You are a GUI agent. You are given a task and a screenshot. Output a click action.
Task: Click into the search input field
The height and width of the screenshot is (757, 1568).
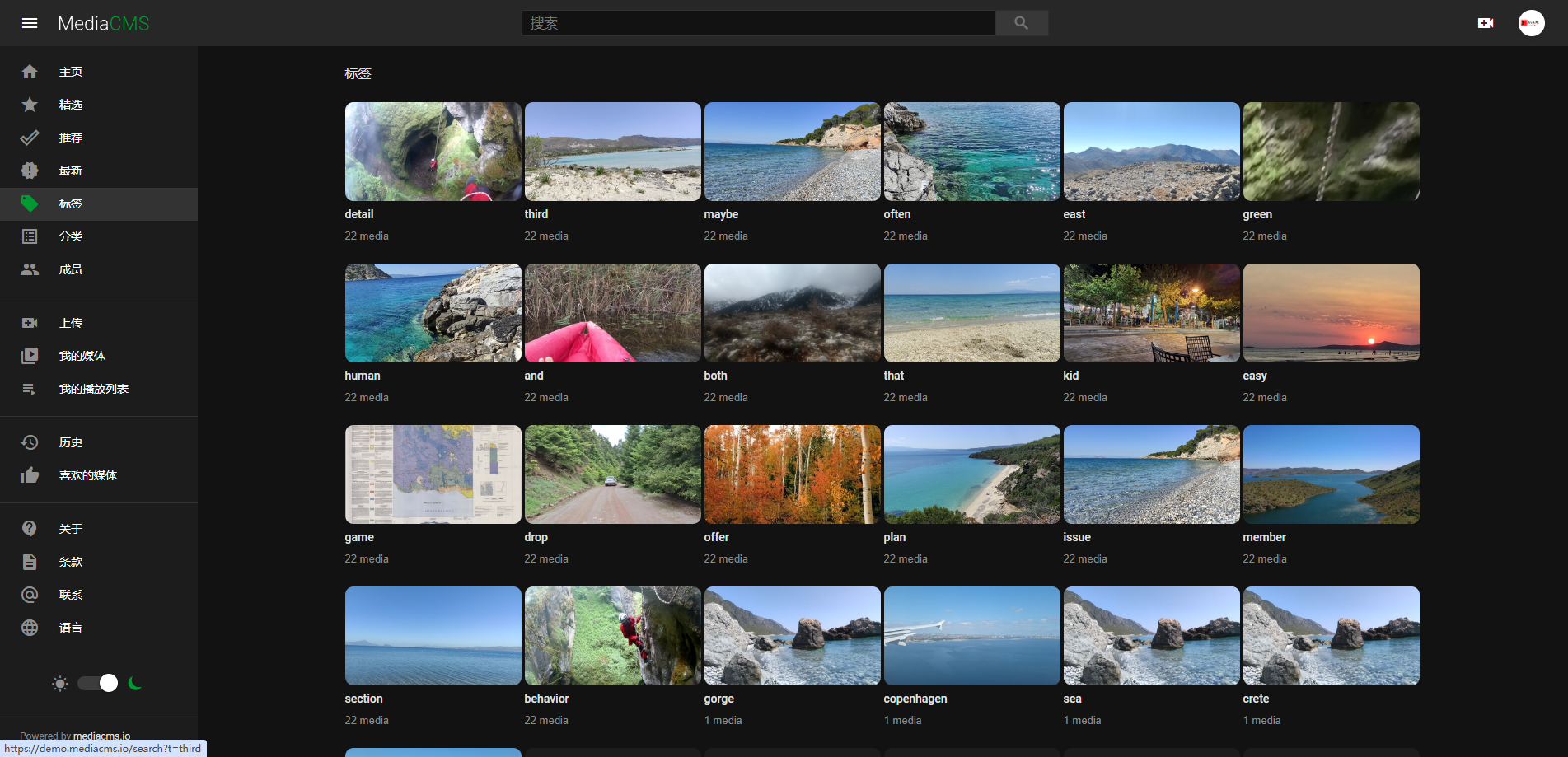pyautogui.click(x=758, y=23)
